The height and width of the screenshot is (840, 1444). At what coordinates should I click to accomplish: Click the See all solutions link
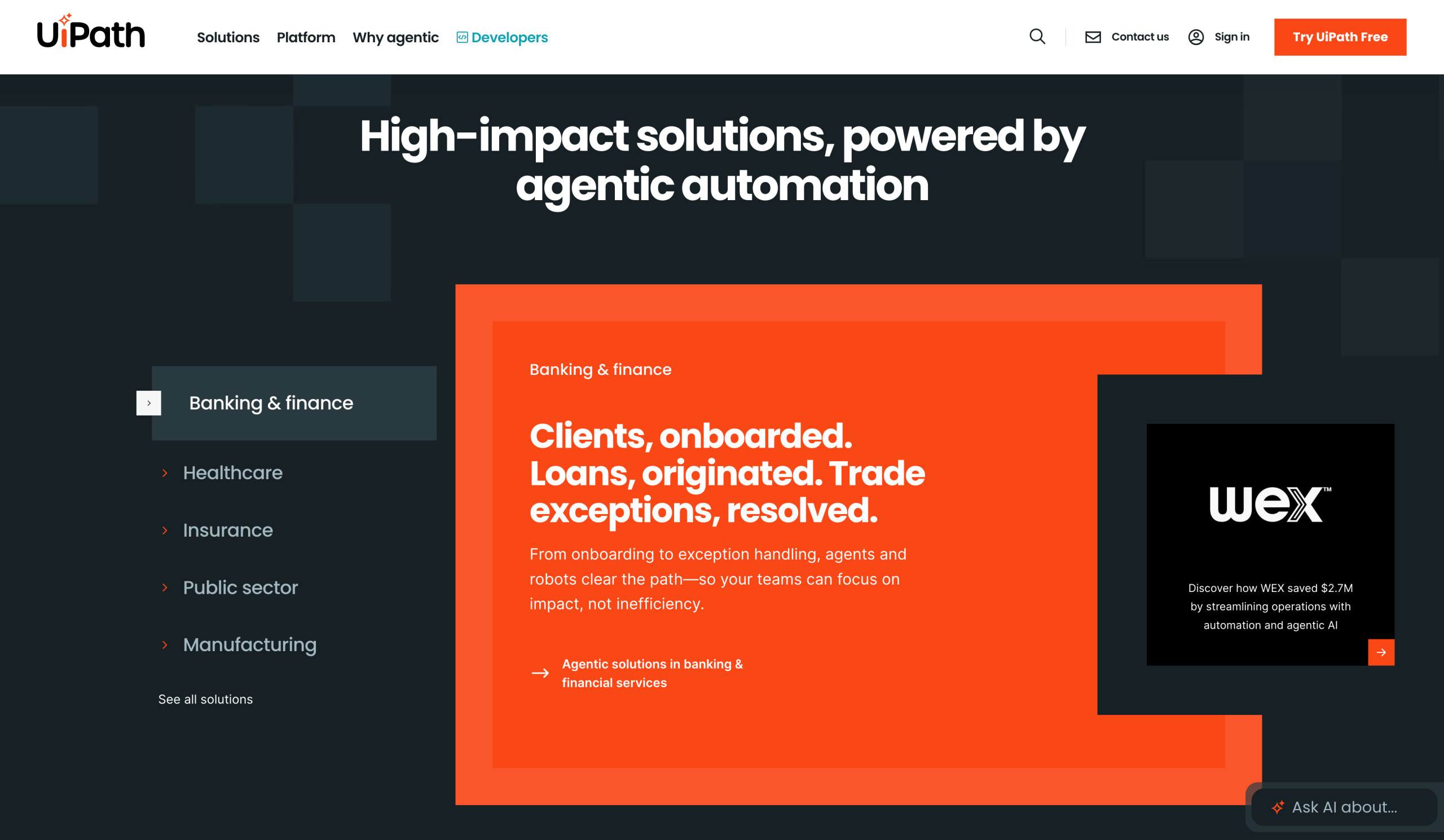tap(205, 699)
